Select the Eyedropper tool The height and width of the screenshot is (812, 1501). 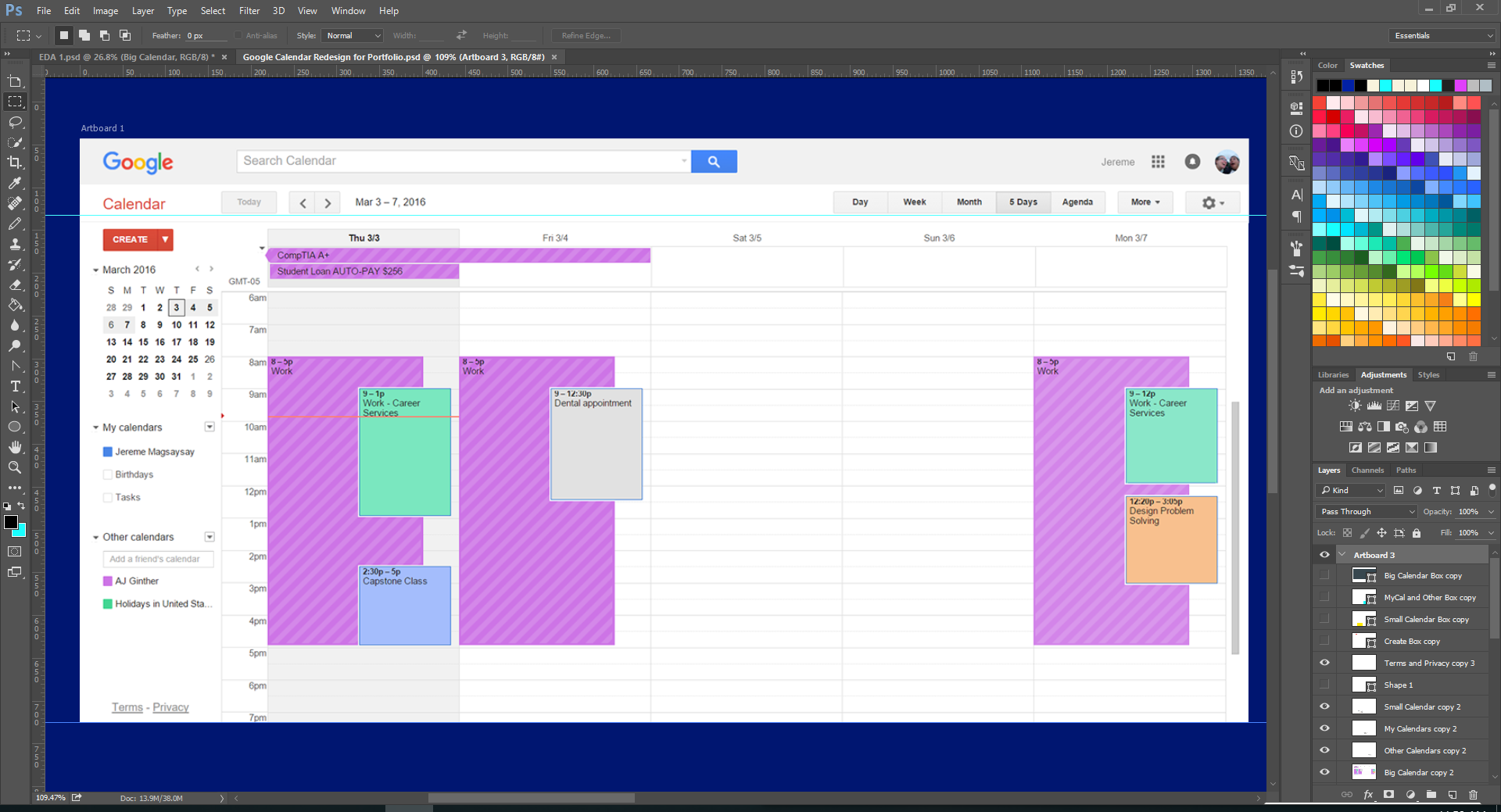[x=15, y=183]
